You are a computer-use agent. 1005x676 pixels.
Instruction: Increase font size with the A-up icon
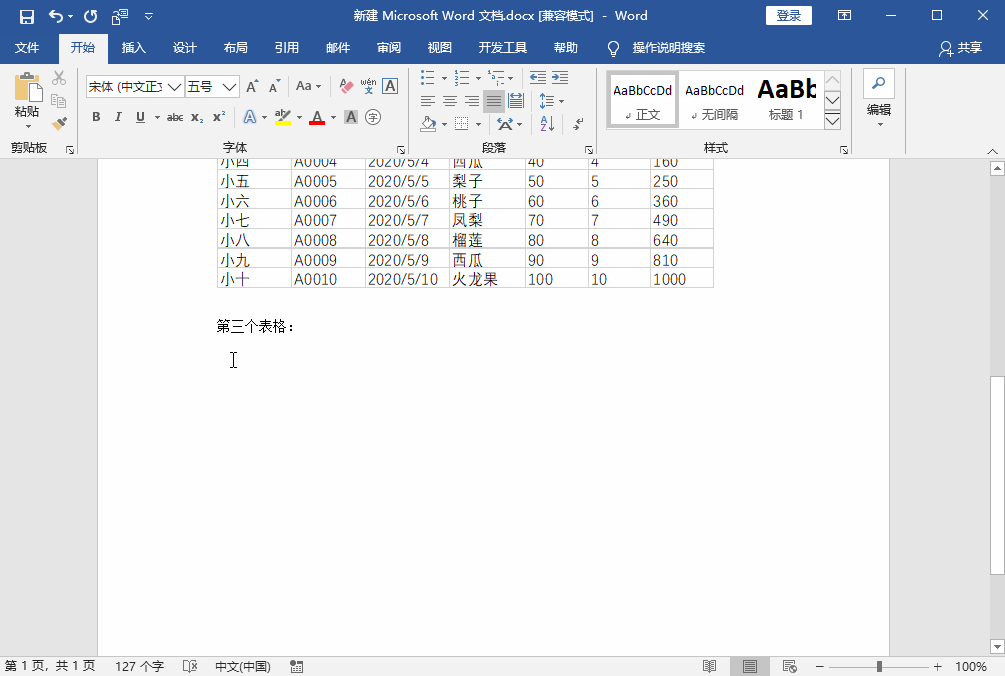[x=253, y=87]
